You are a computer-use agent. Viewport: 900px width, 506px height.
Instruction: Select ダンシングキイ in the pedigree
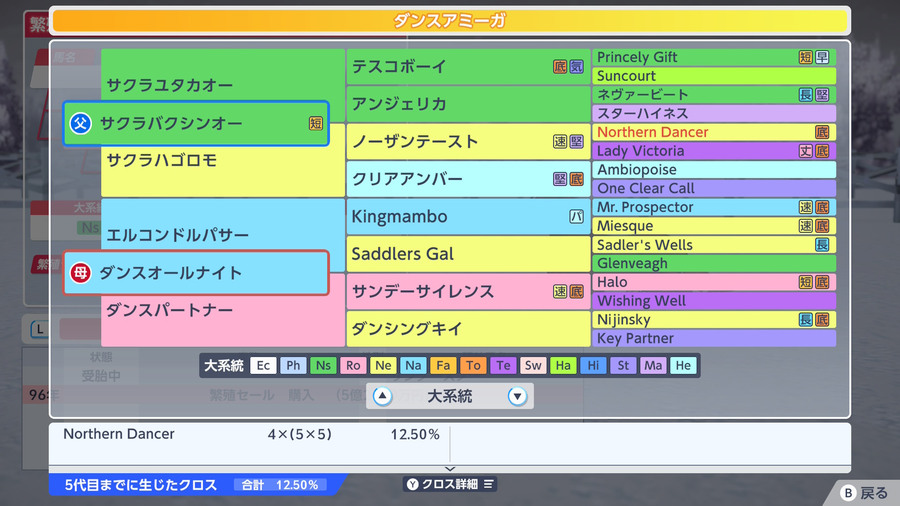pyautogui.click(x=468, y=329)
